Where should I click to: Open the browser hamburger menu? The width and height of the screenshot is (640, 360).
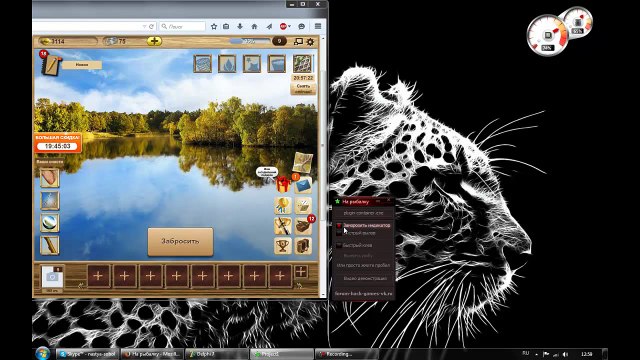coord(318,26)
